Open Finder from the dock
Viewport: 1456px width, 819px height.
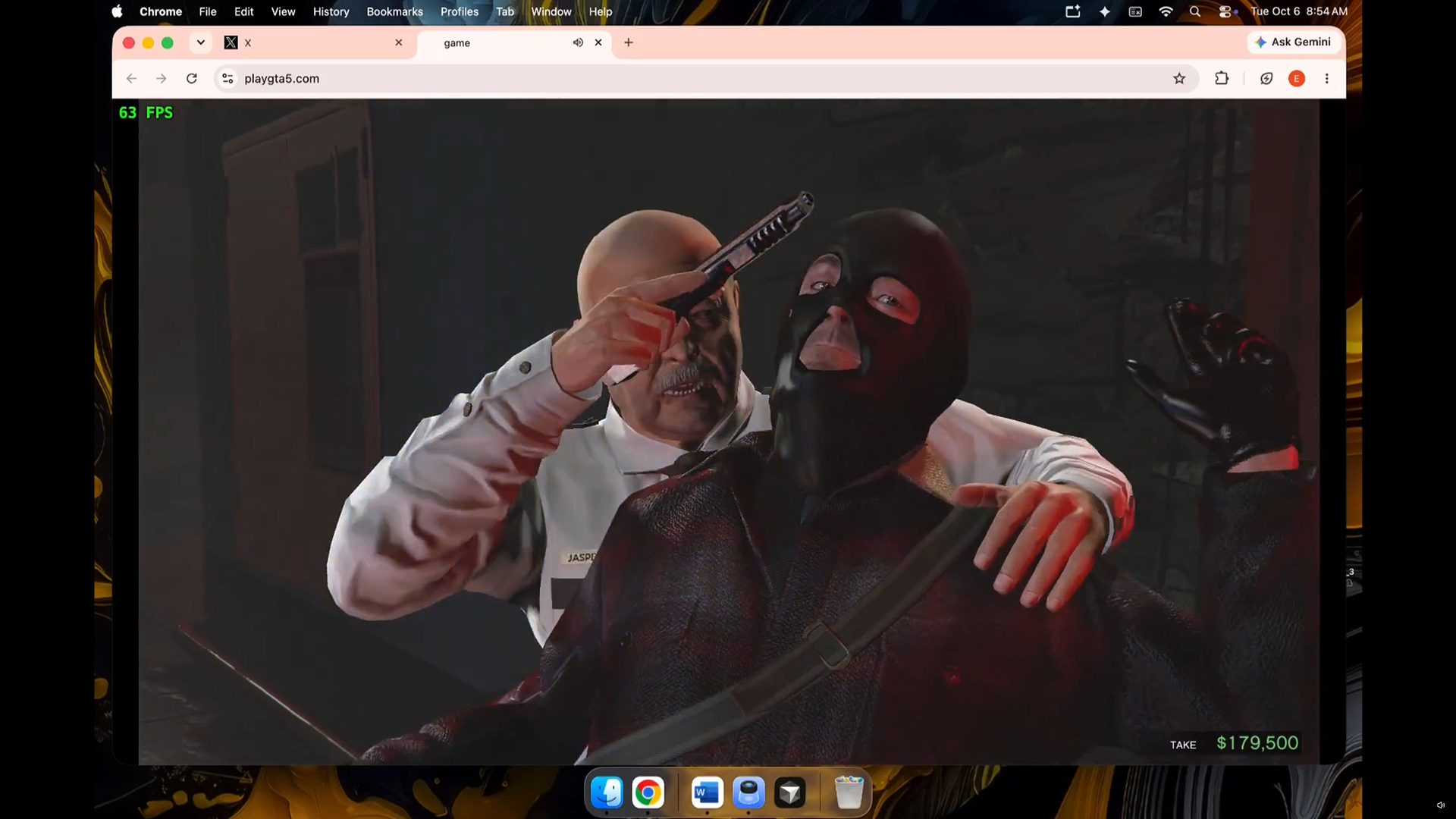pyautogui.click(x=607, y=793)
